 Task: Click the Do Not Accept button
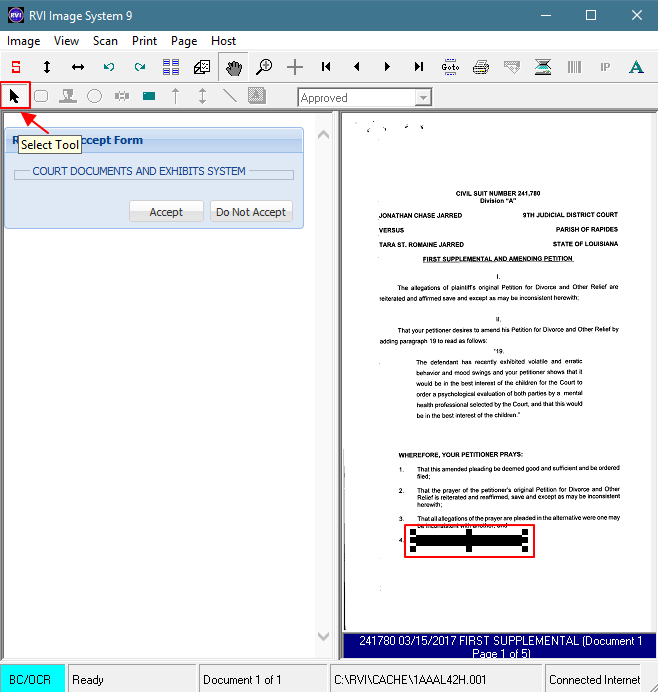pyautogui.click(x=251, y=212)
